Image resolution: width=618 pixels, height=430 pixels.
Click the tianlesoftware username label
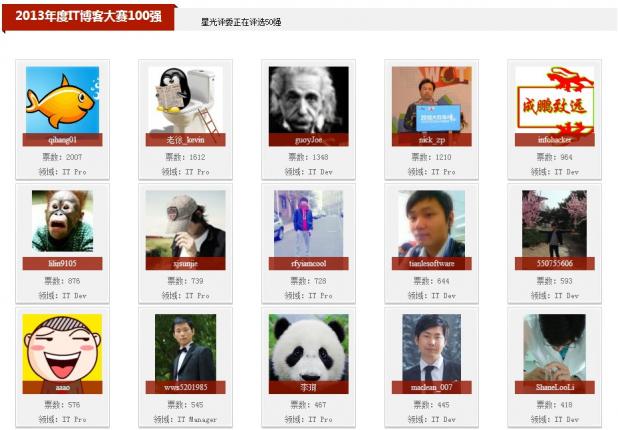432,263
